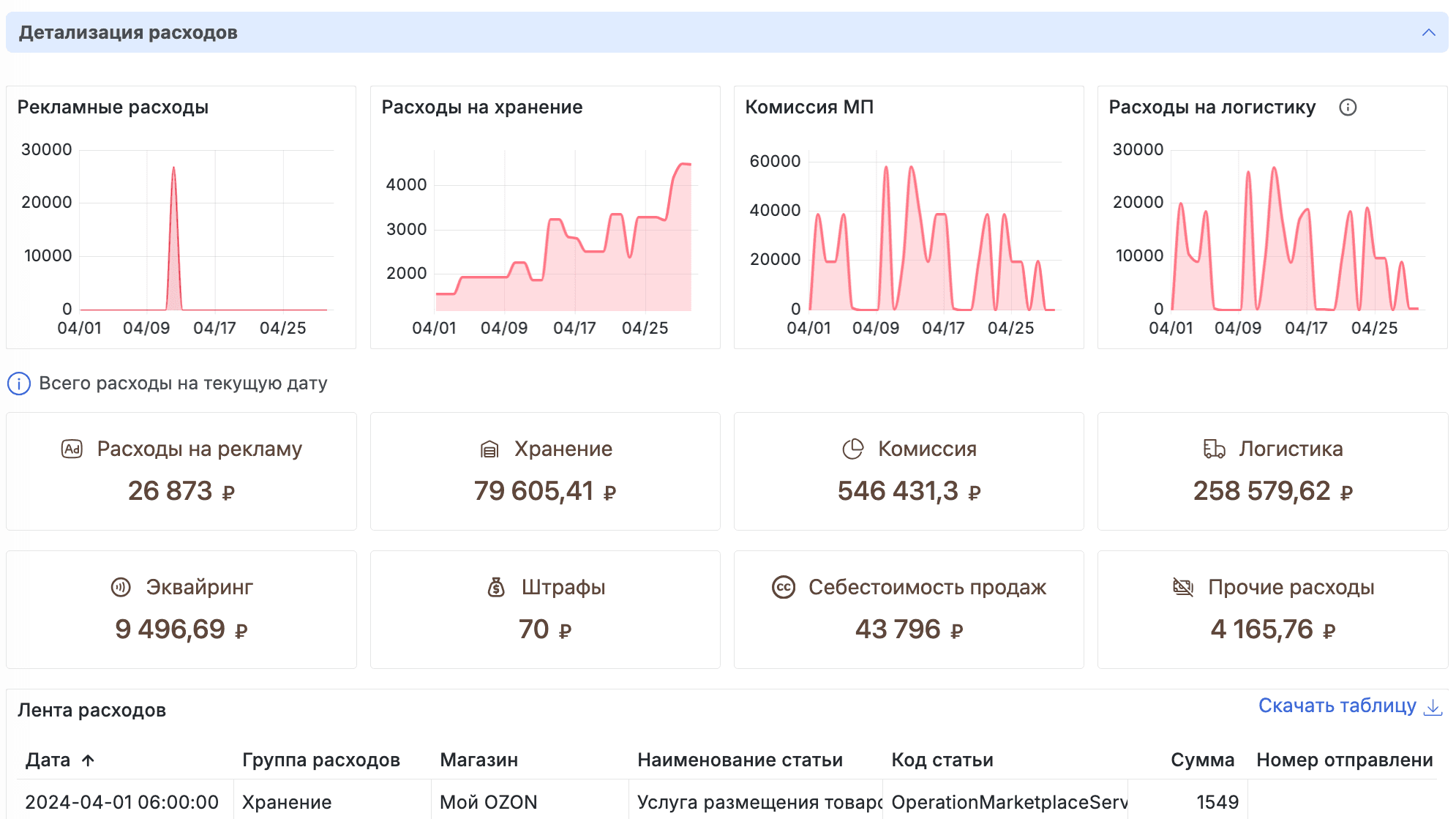Viewport: 1456px width, 819px height.
Task: Click the icon beside Прочие расходы
Action: (x=1183, y=587)
